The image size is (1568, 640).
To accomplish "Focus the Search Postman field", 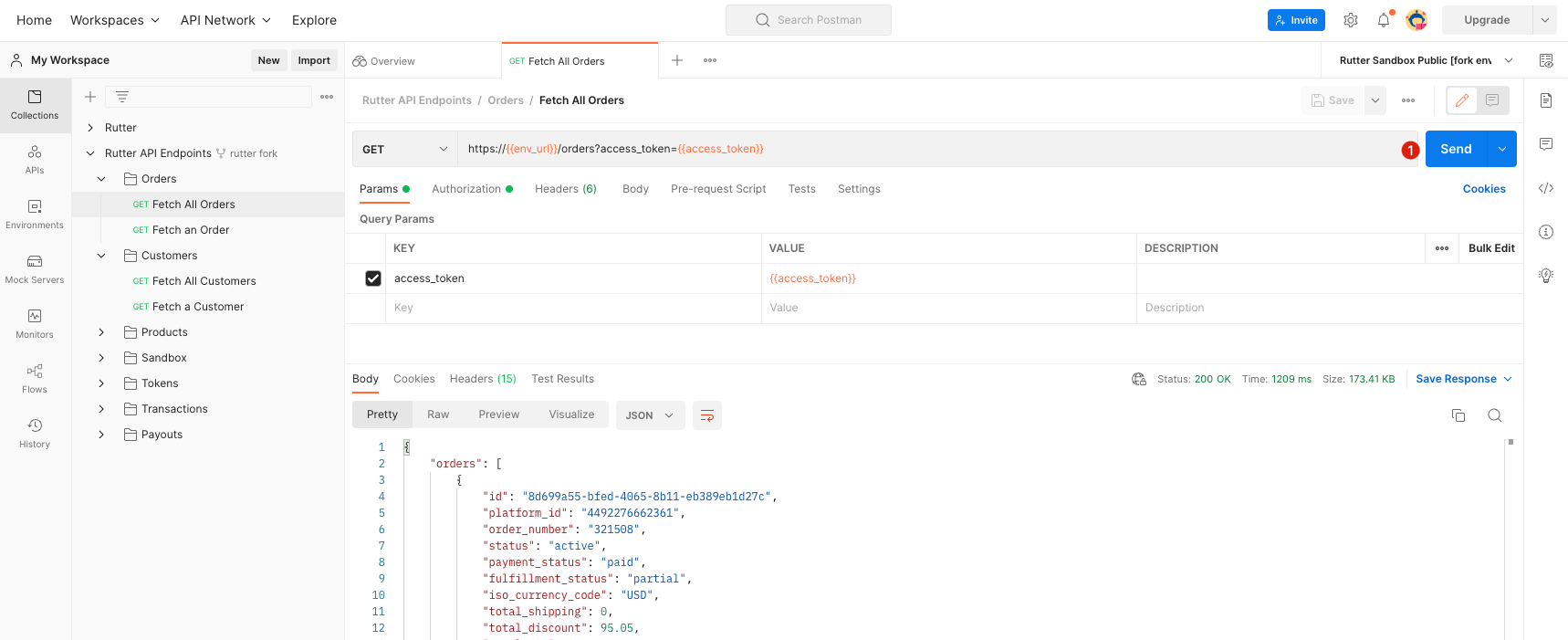I will click(x=809, y=20).
